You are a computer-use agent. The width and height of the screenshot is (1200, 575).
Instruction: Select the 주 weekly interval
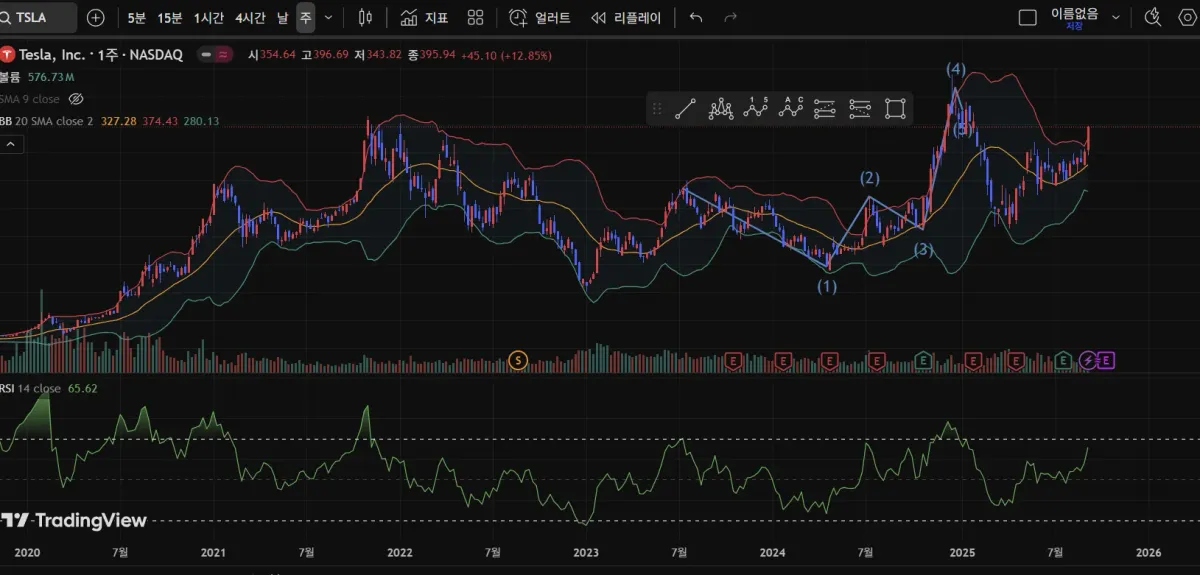click(x=305, y=17)
